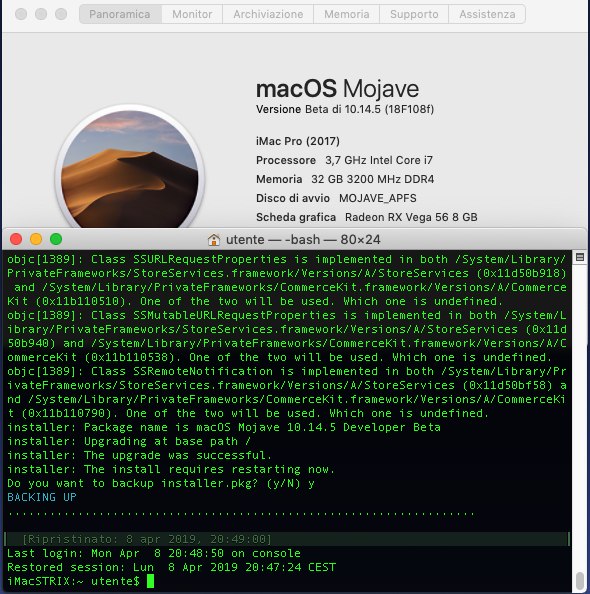Click the 'iMacSTRIX:~ utente$' prompt line
This screenshot has width=590, height=594.
(x=73, y=581)
